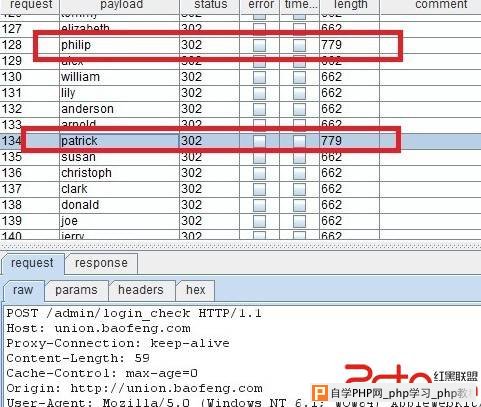
Task: Tick the error checkbox for philip
Action: click(x=259, y=45)
